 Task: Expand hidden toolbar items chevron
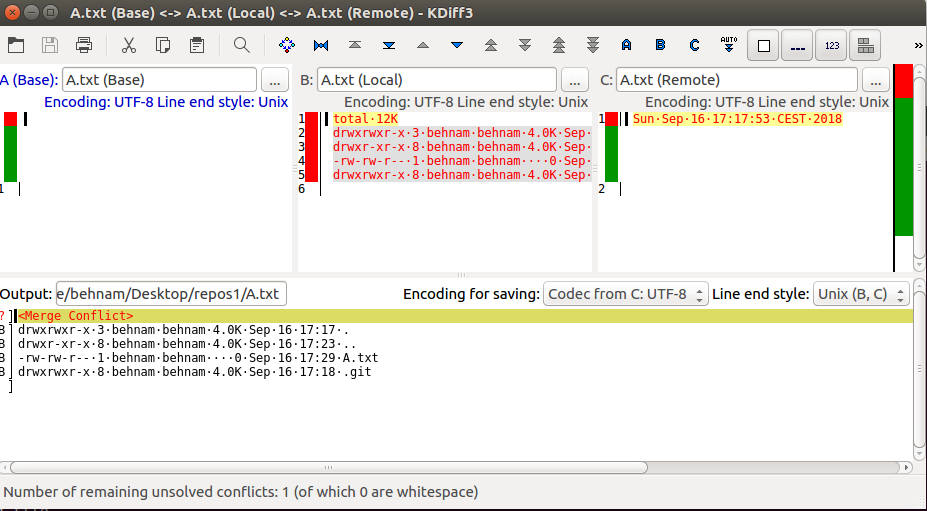(918, 45)
